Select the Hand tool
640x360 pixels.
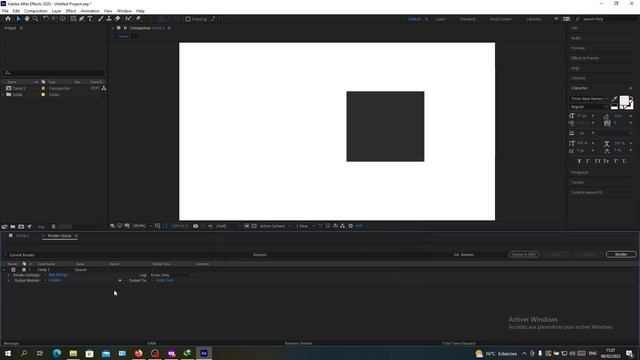coord(27,19)
